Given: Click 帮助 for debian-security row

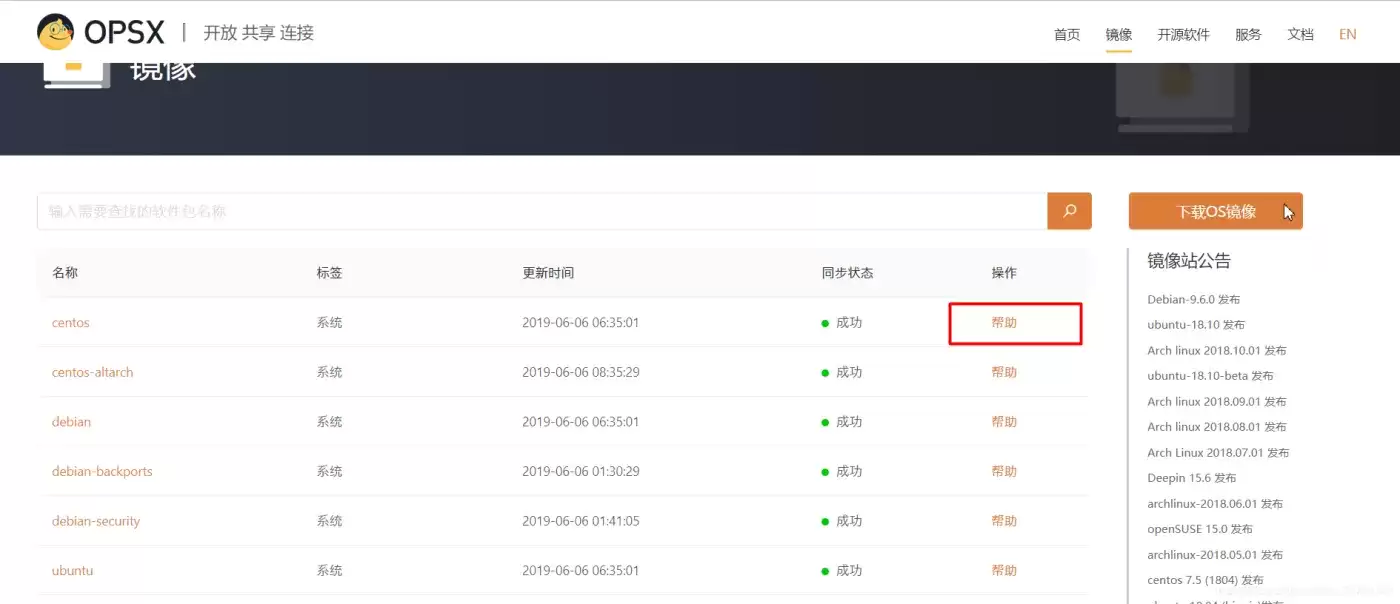Looking at the screenshot, I should [1004, 521].
